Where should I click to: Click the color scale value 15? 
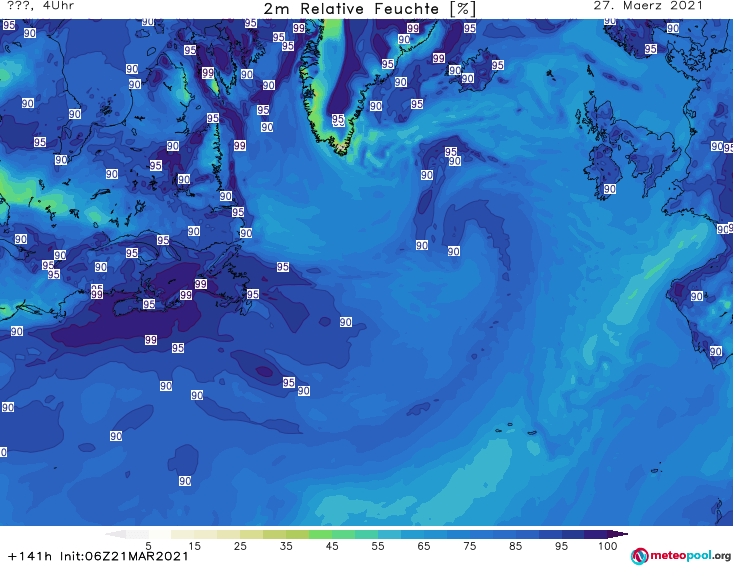point(194,546)
